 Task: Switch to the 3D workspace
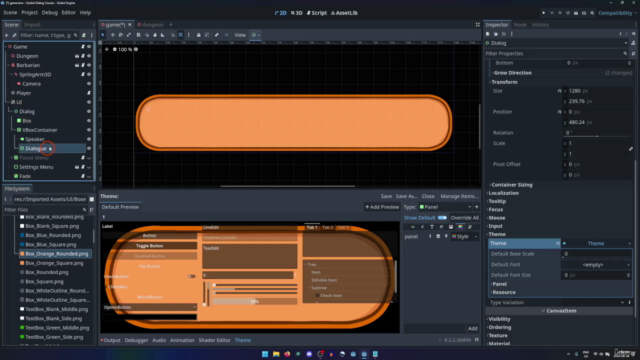point(297,13)
